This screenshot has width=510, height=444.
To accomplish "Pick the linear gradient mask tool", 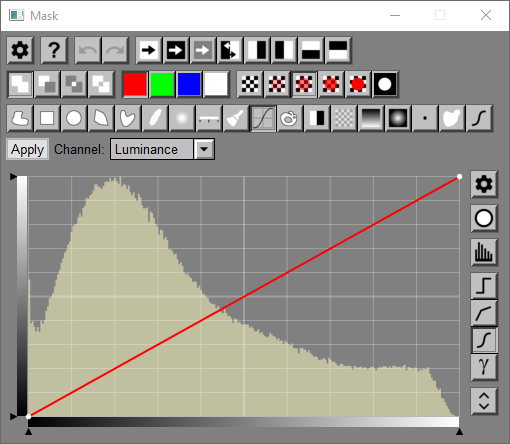I will click(x=371, y=118).
